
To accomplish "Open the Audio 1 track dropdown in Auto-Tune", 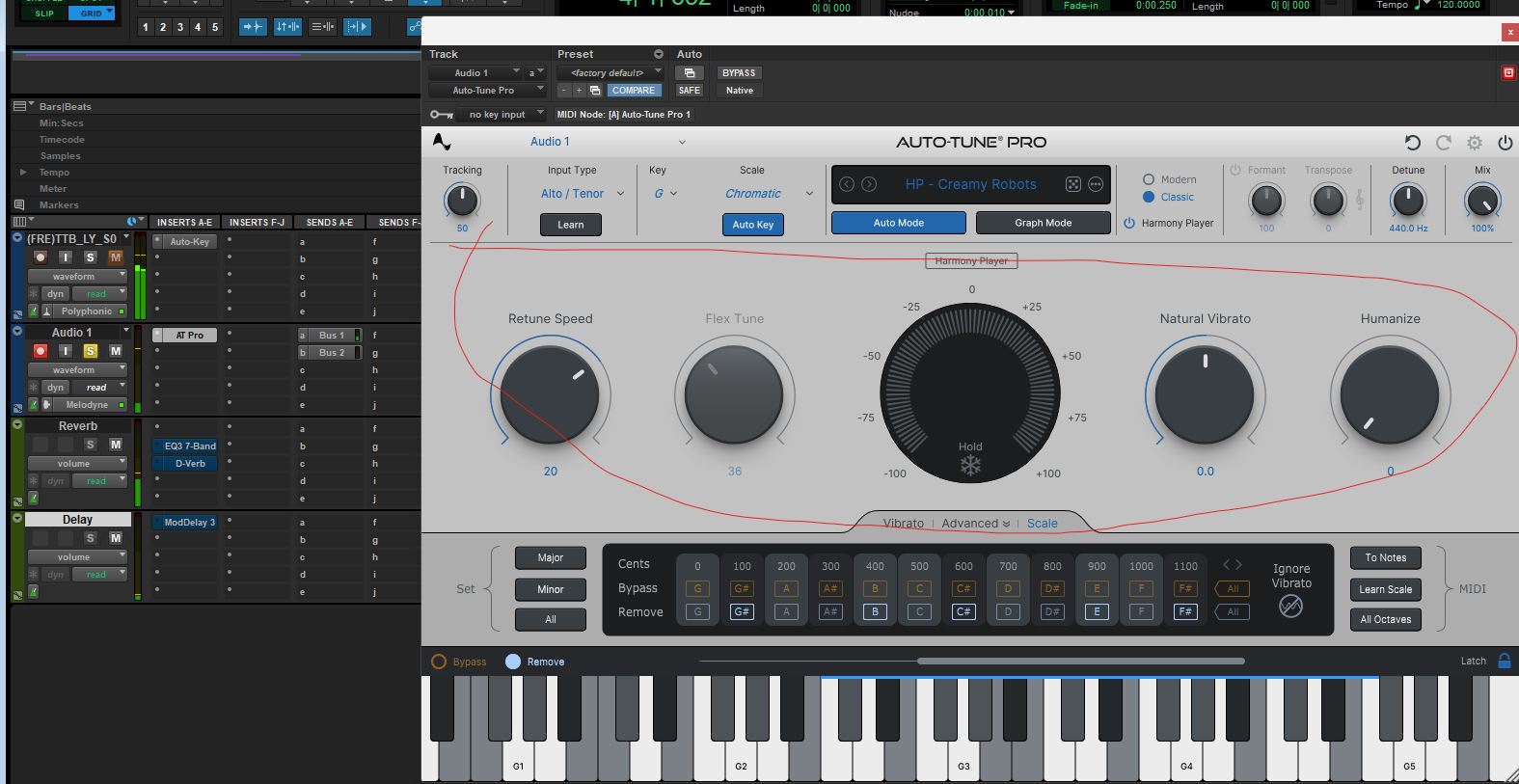I will [x=608, y=142].
